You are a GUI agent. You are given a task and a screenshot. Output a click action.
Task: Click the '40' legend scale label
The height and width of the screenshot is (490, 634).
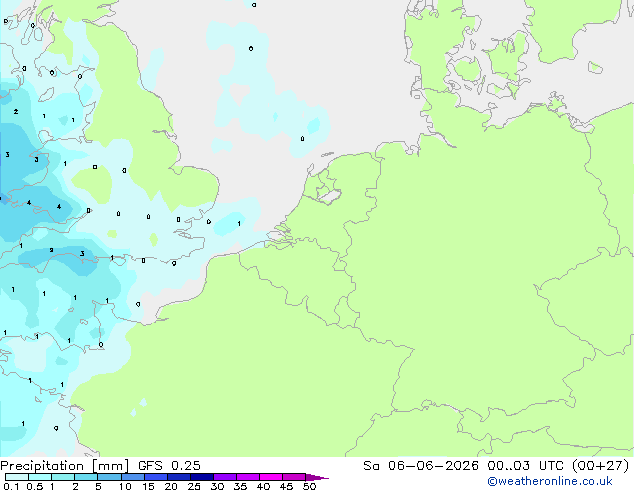[x=263, y=486]
